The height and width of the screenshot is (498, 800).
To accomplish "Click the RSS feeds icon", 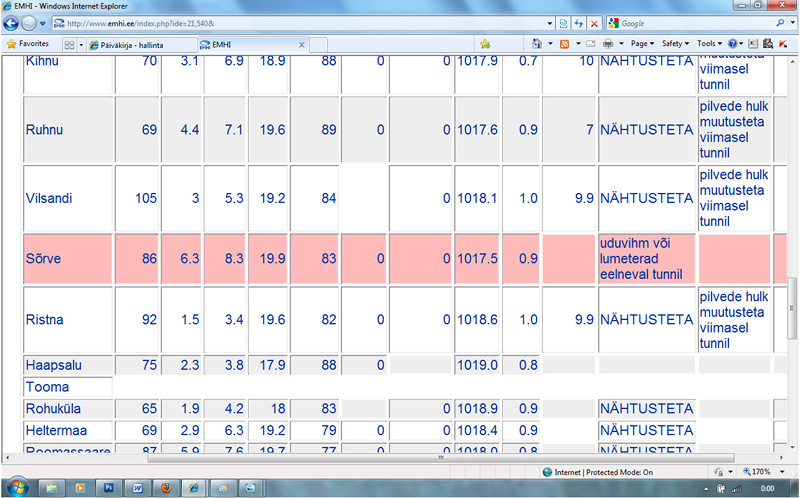I will click(x=565, y=44).
